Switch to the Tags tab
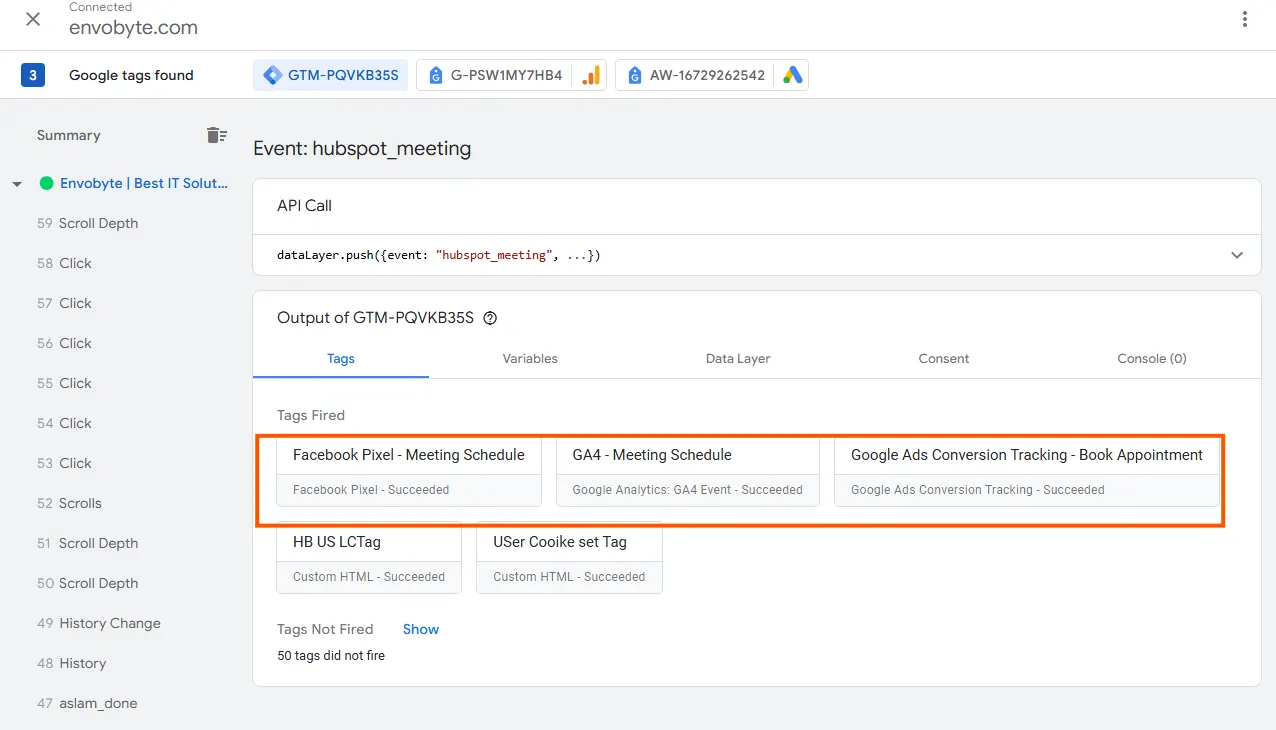Viewport: 1276px width, 730px height. pos(341,358)
